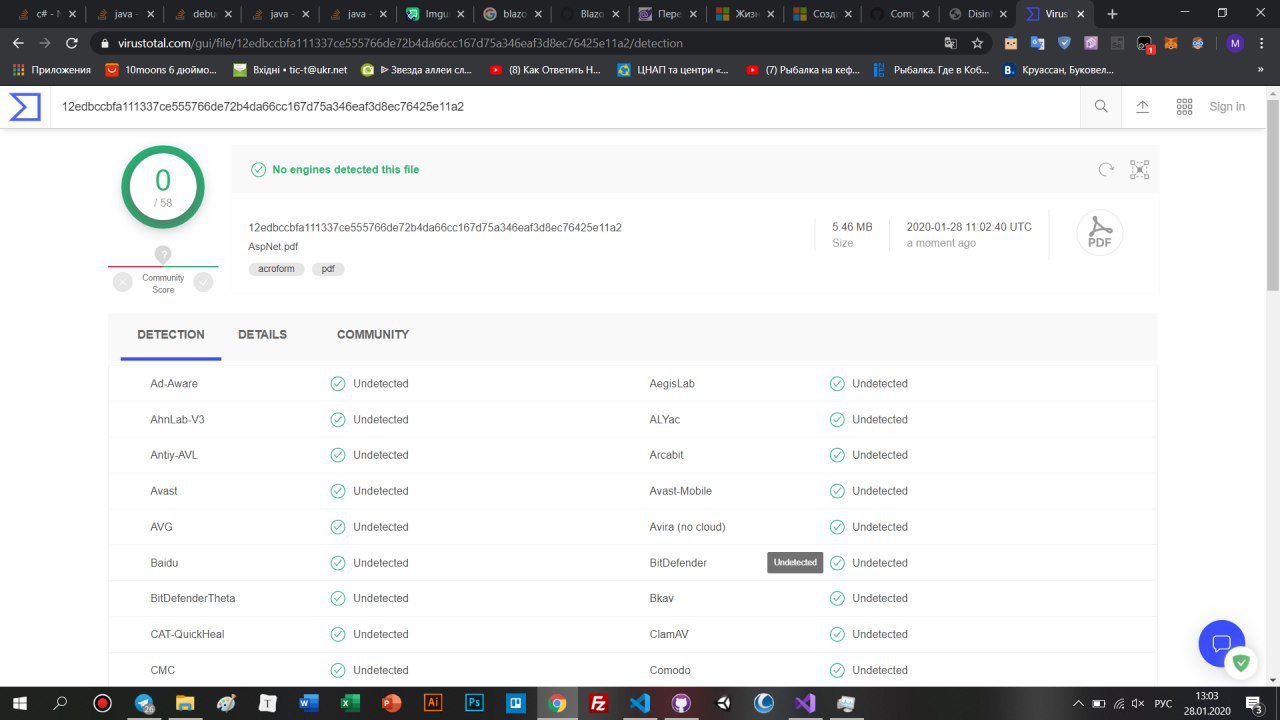Click the green shield badge icon
Viewport: 1280px width, 720px height.
coord(1241,662)
